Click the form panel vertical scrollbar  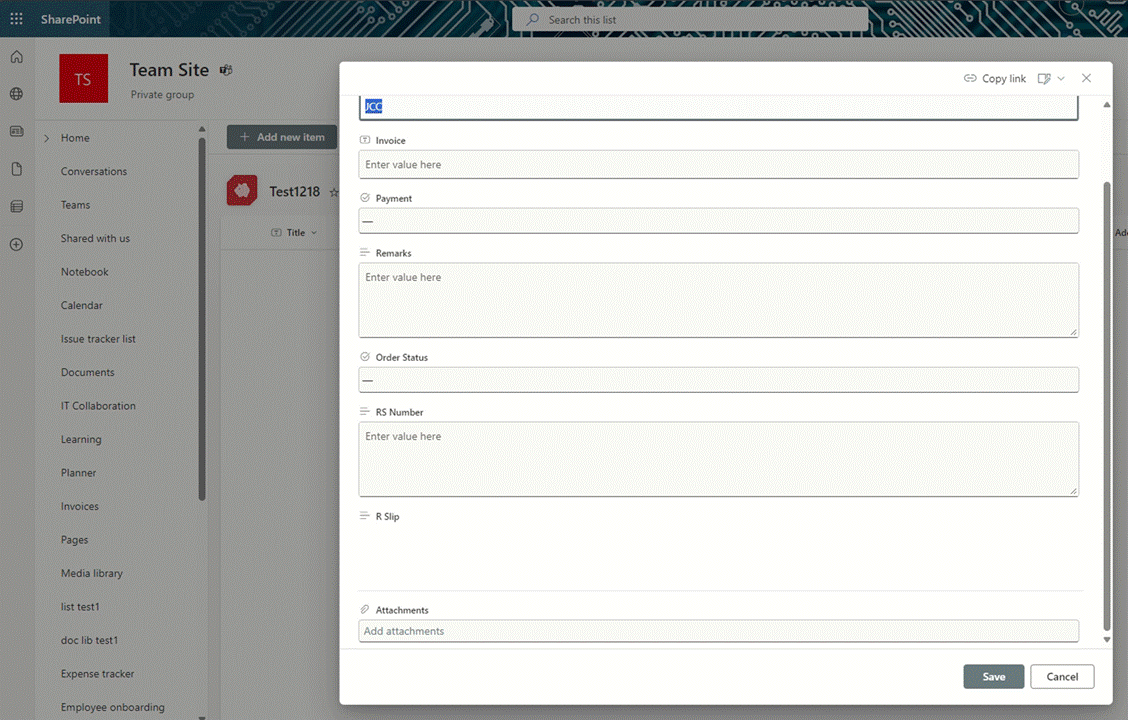point(1106,406)
